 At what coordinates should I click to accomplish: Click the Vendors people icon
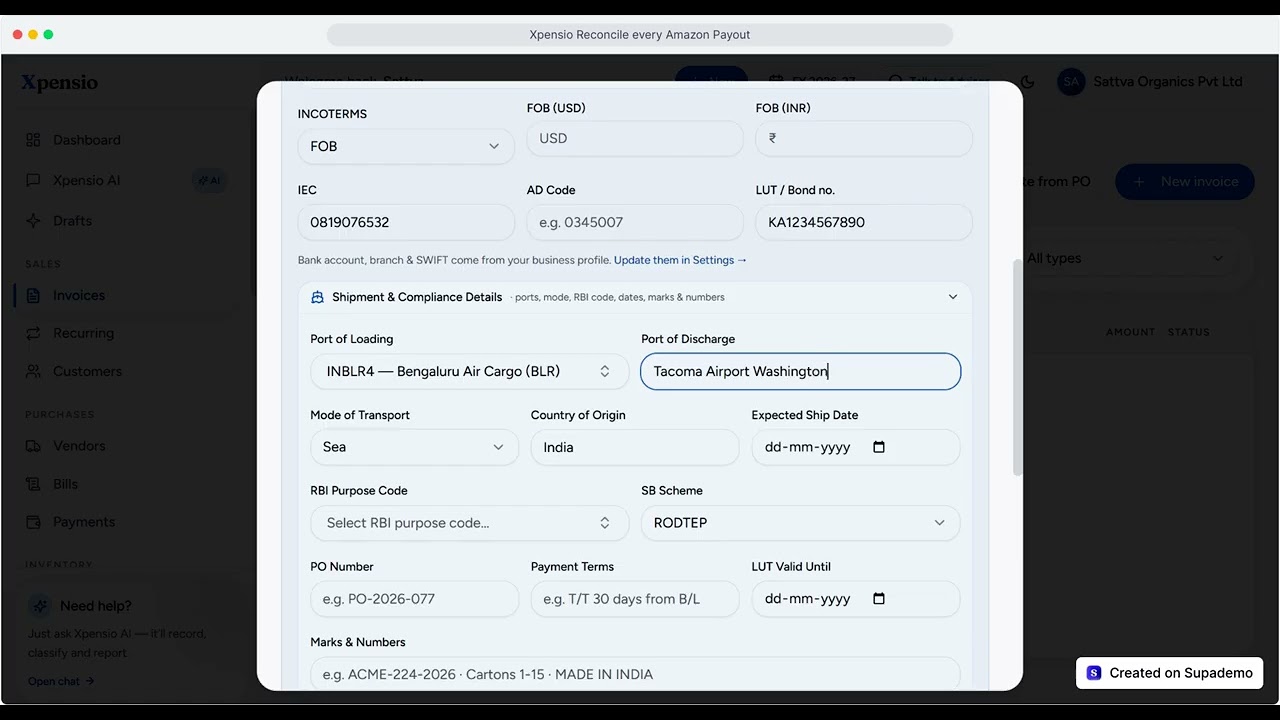click(34, 446)
